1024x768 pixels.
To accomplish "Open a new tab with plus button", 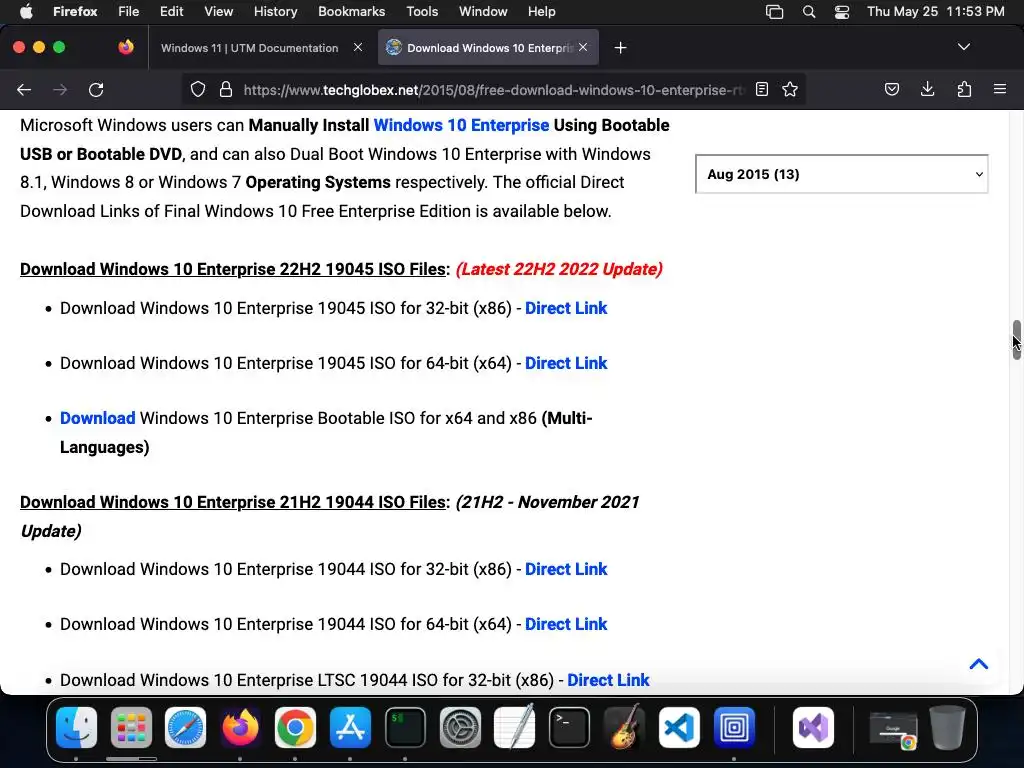I will click(x=620, y=48).
